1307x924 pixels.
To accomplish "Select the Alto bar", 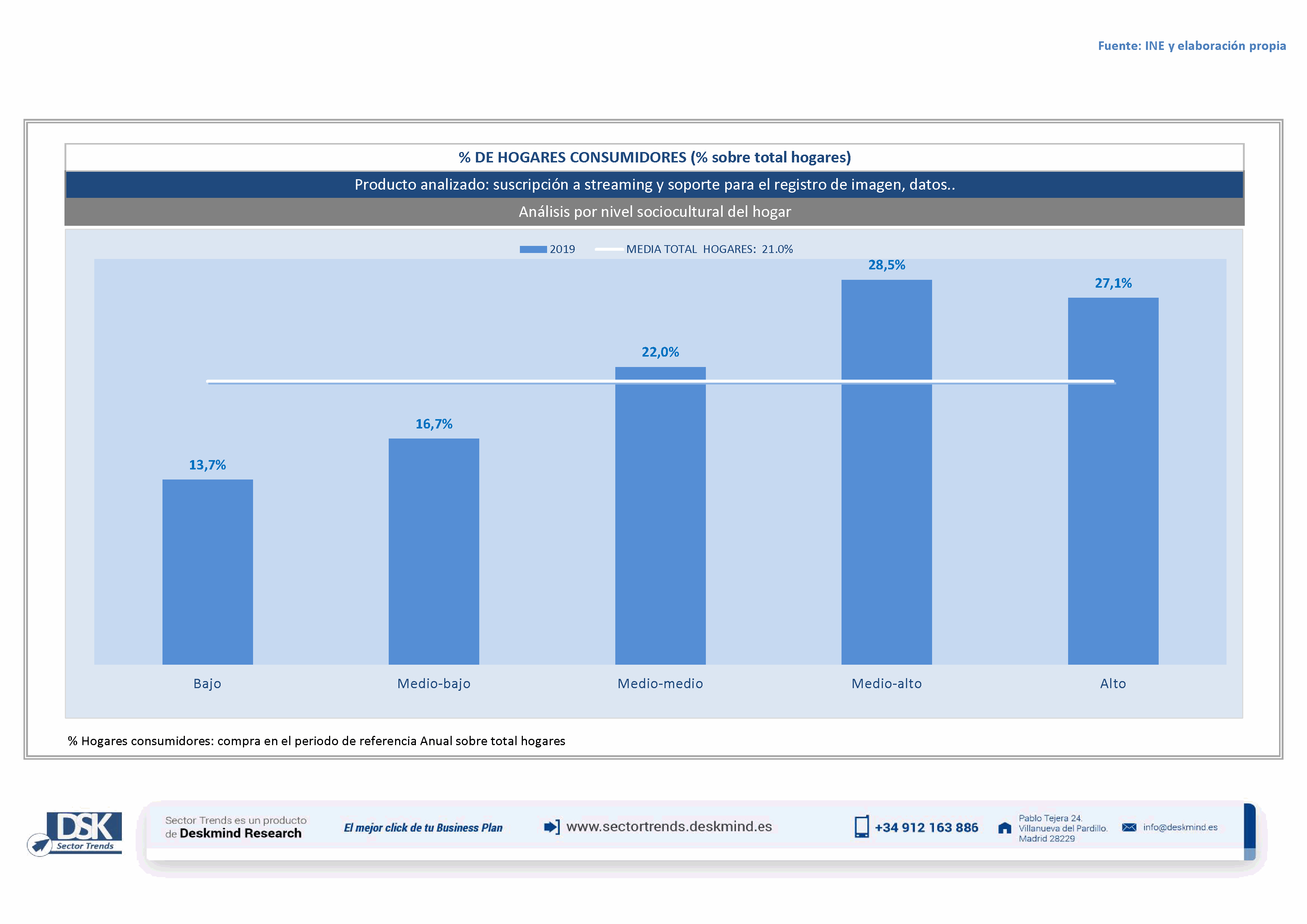I will click(x=1113, y=481).
